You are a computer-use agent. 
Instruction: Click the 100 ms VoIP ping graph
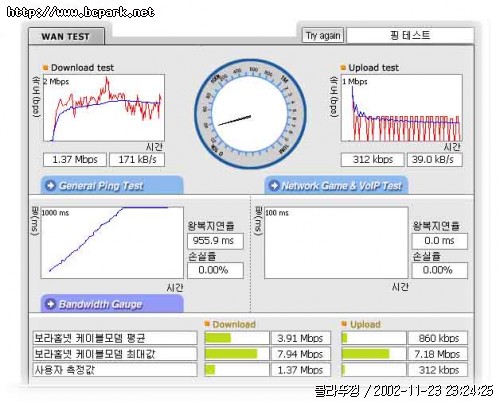click(x=336, y=243)
